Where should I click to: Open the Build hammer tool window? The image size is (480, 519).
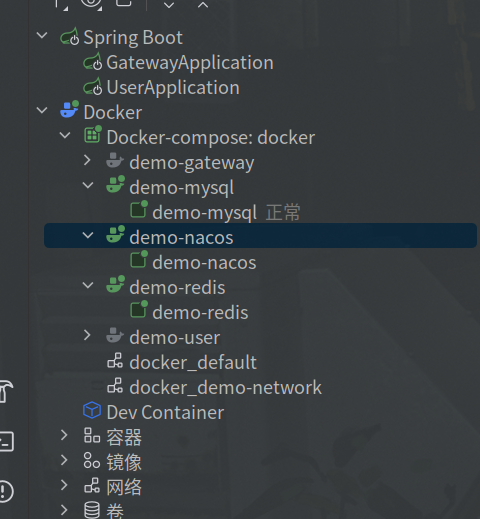[x=6, y=392]
